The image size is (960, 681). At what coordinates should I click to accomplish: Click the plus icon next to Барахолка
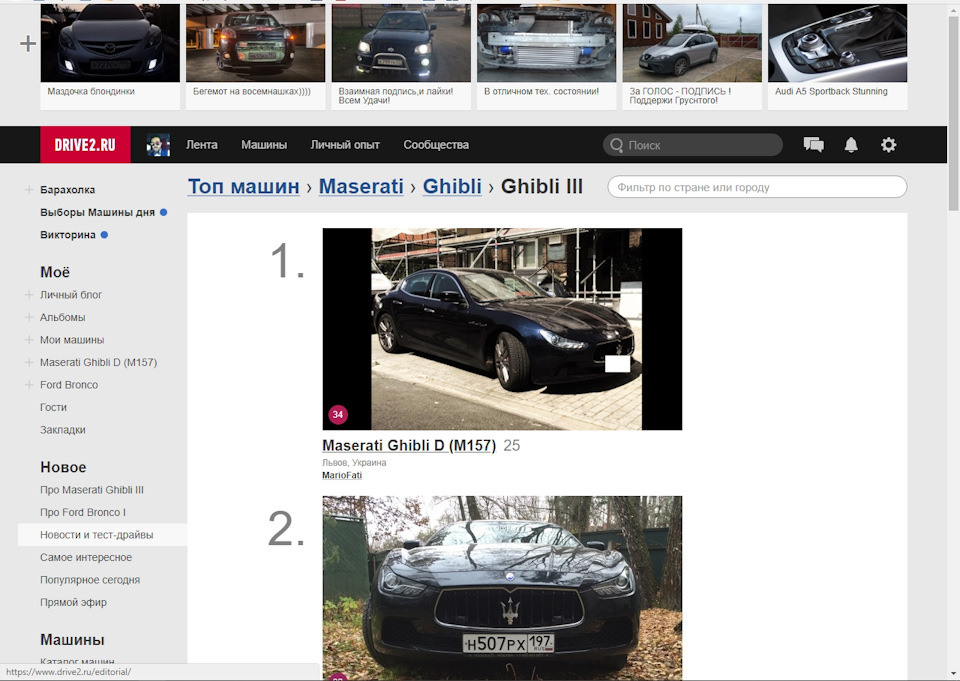click(x=29, y=190)
